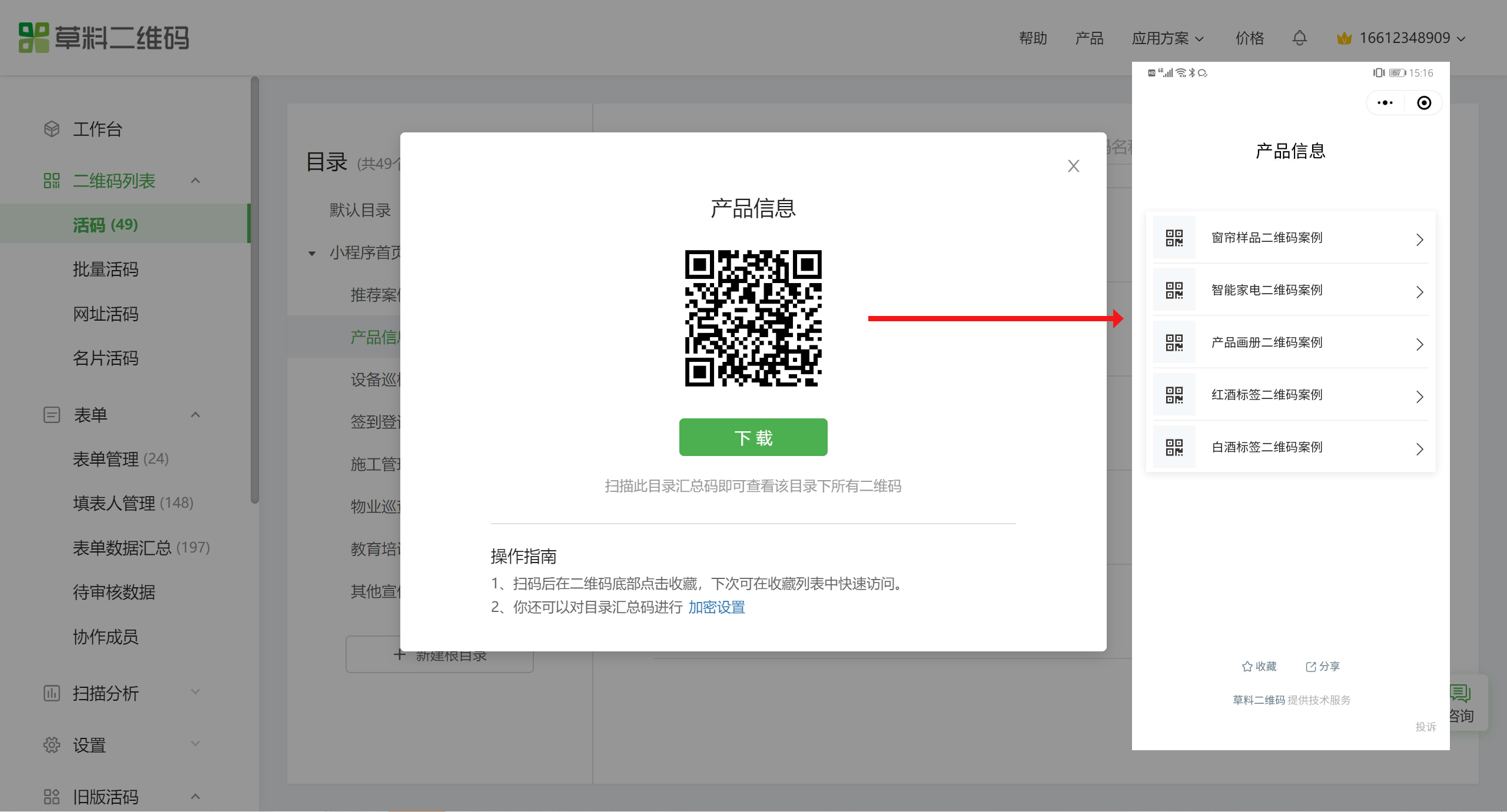
Task: Tap the 分享 share icon in phone preview
Action: [x=1311, y=666]
